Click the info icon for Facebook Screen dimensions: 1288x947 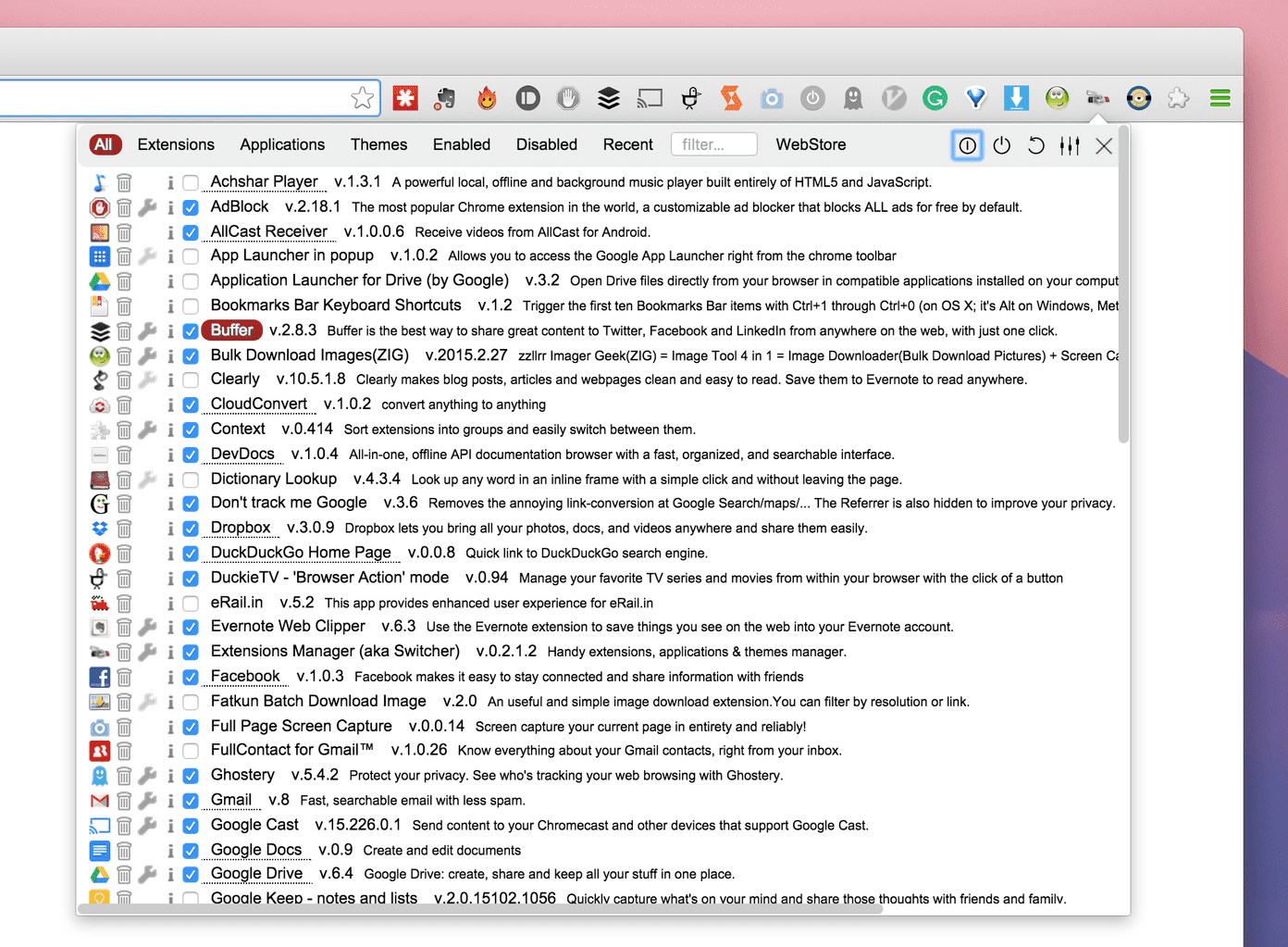pos(170,677)
